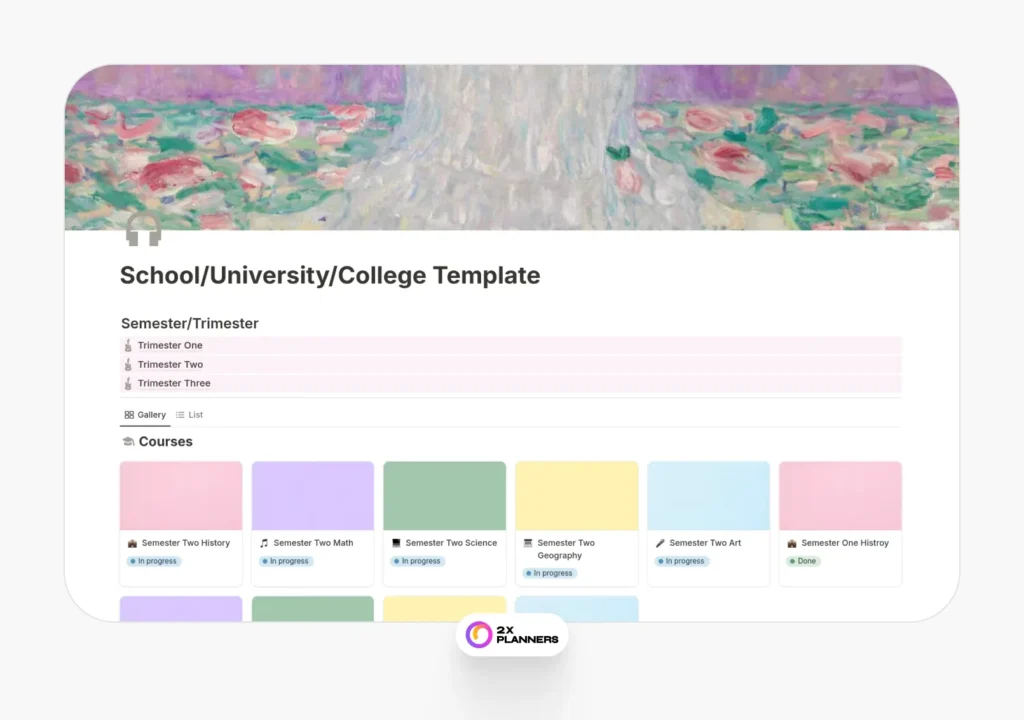Toggle the In progress status on Semester Two Math
The height and width of the screenshot is (720, 1024).
[x=286, y=561]
